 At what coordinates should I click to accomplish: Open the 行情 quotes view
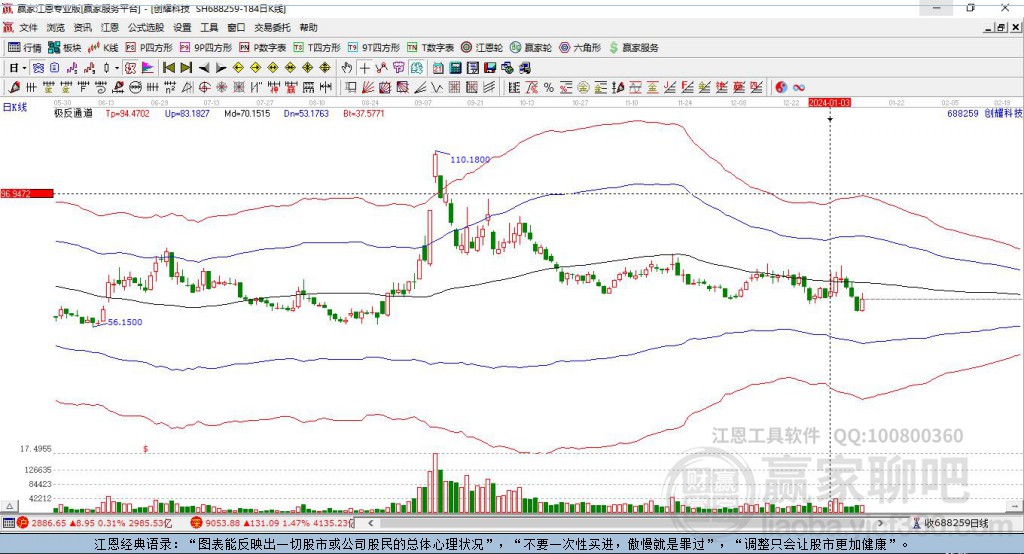point(25,48)
